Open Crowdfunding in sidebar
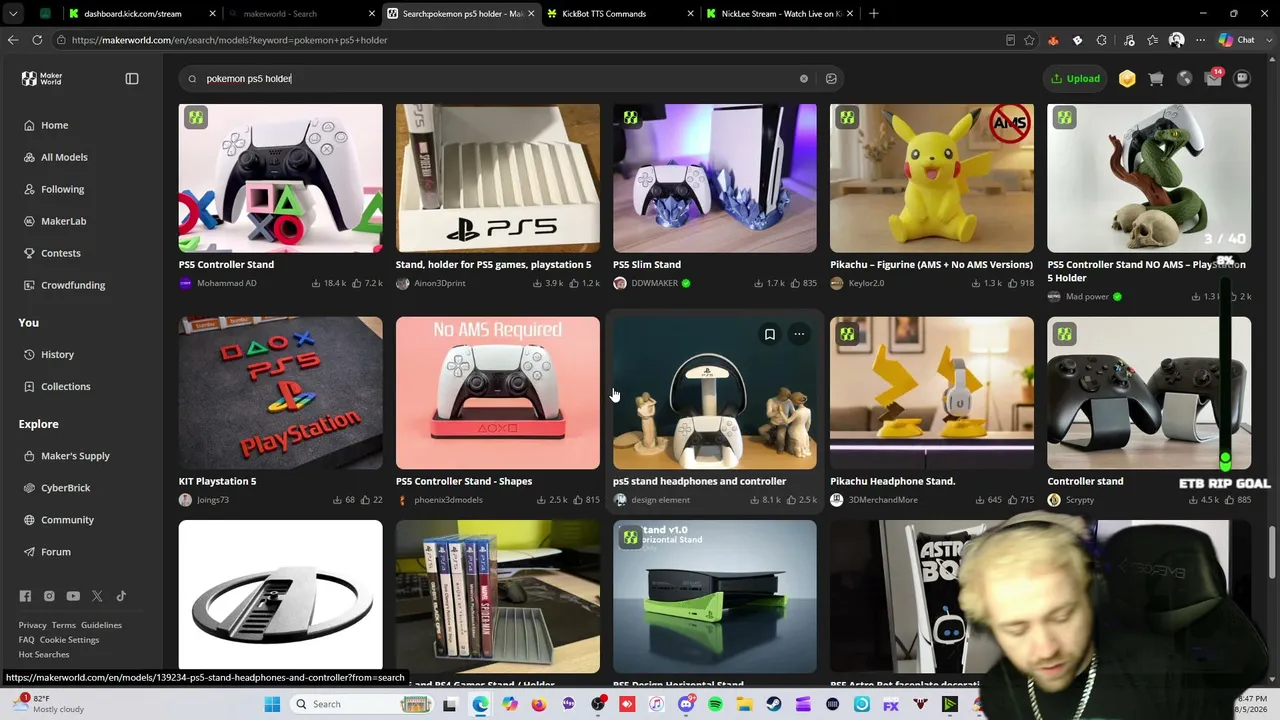 click(72, 285)
